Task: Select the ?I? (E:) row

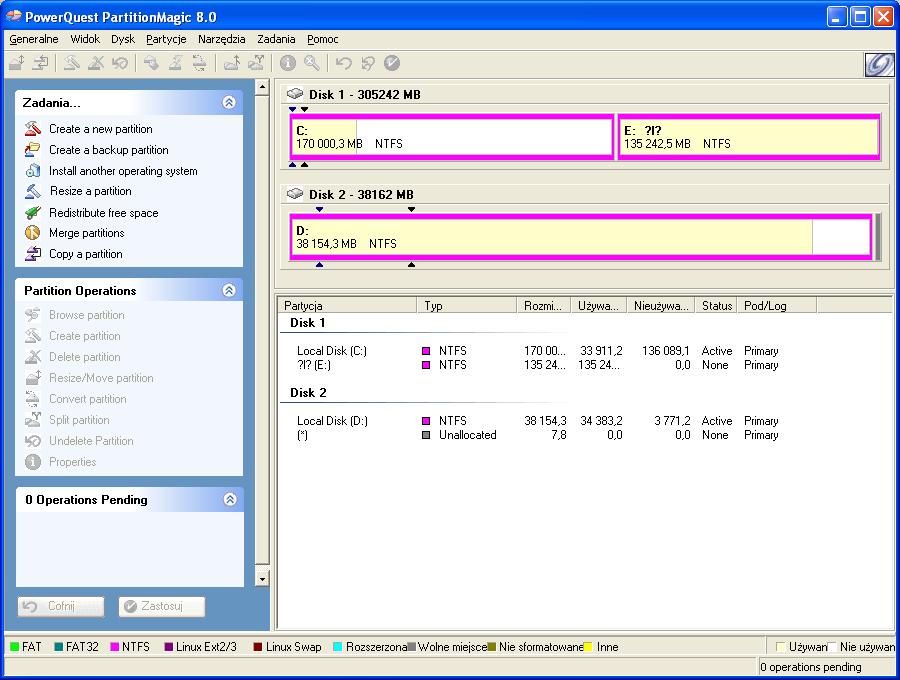Action: tap(537, 365)
